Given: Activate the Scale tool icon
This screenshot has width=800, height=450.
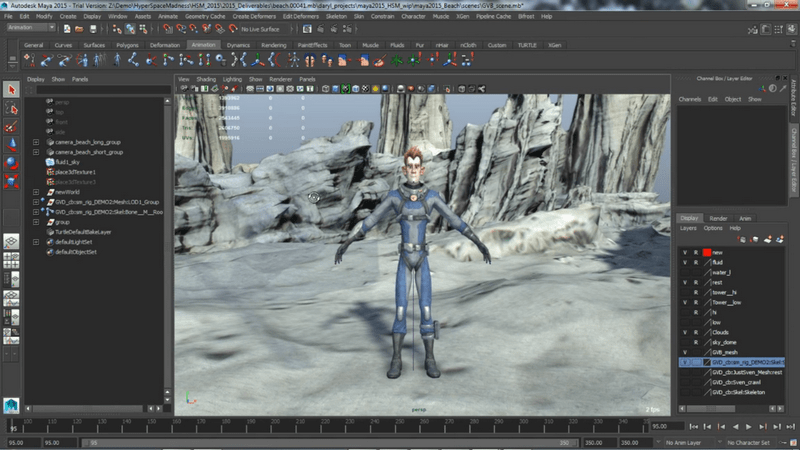Looking at the screenshot, I should click(x=11, y=182).
